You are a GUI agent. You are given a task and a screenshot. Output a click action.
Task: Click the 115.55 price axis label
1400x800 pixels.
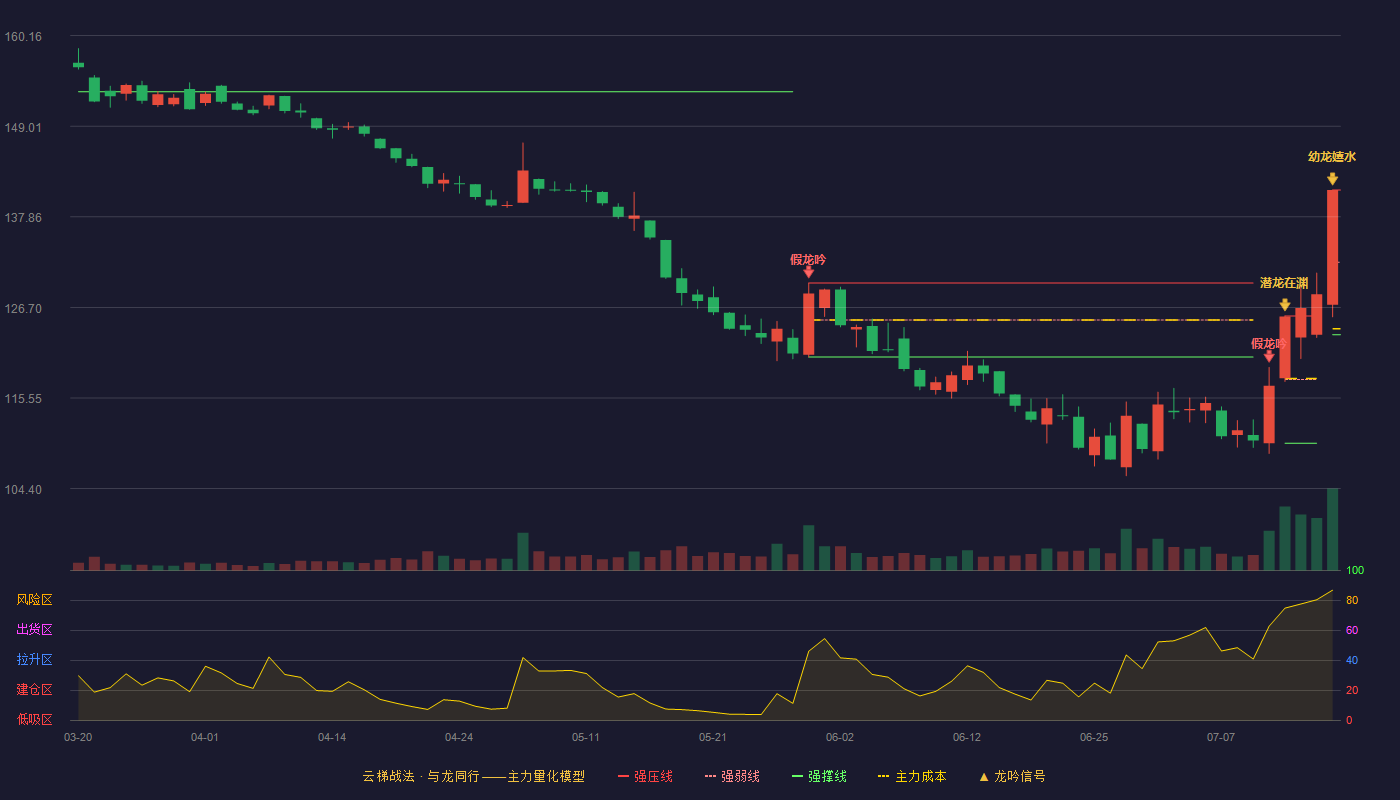pyautogui.click(x=23, y=398)
